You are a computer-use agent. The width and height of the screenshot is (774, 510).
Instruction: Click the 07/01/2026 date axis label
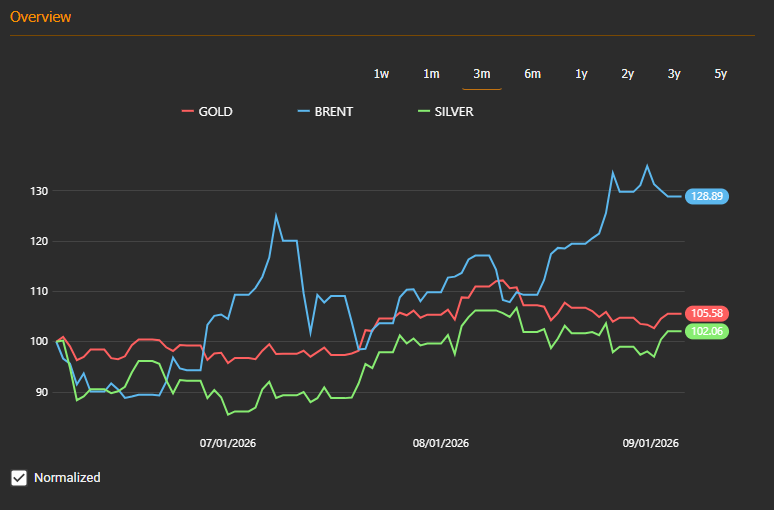(x=228, y=443)
